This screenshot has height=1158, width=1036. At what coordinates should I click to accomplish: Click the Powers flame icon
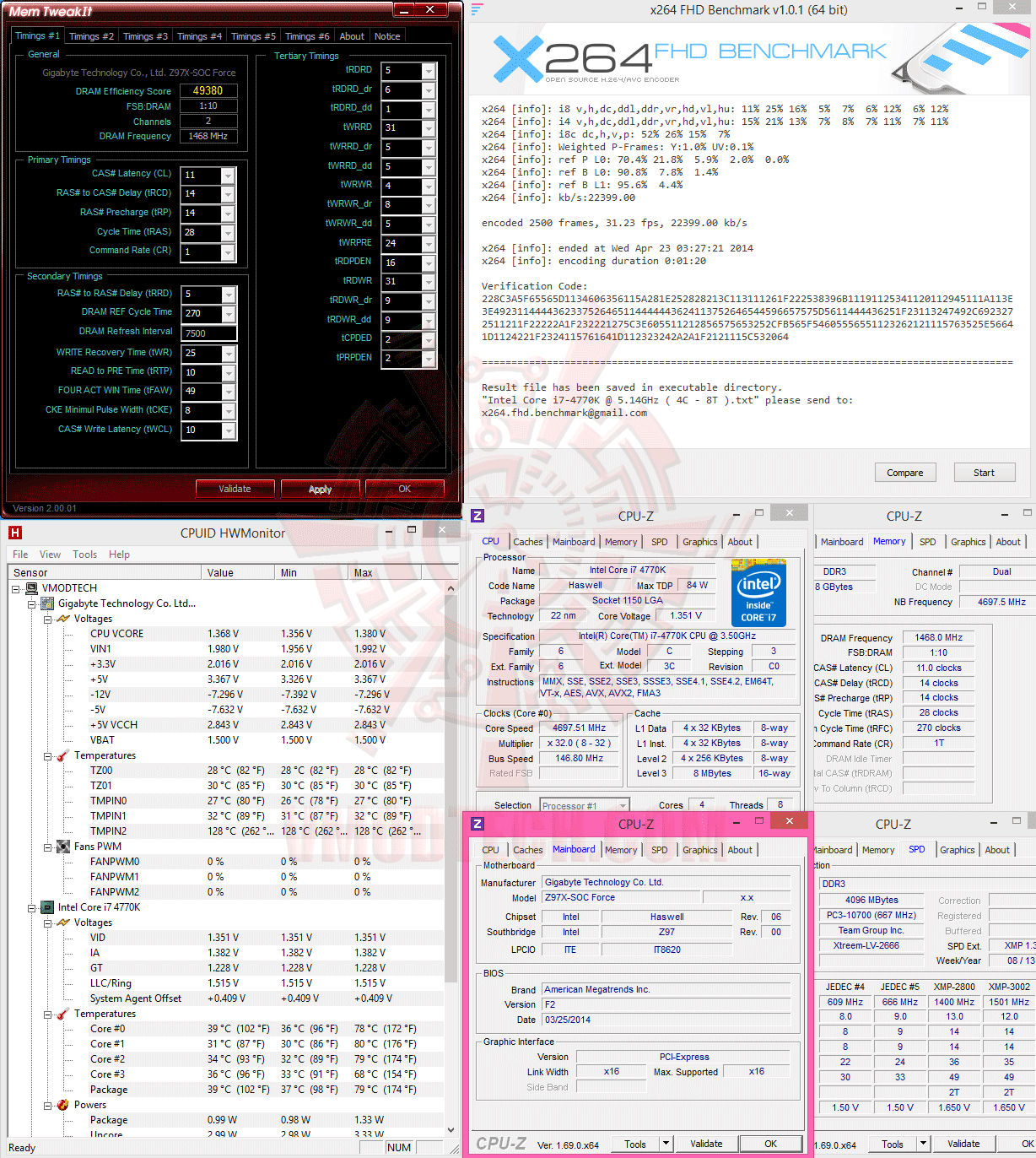(x=63, y=1105)
